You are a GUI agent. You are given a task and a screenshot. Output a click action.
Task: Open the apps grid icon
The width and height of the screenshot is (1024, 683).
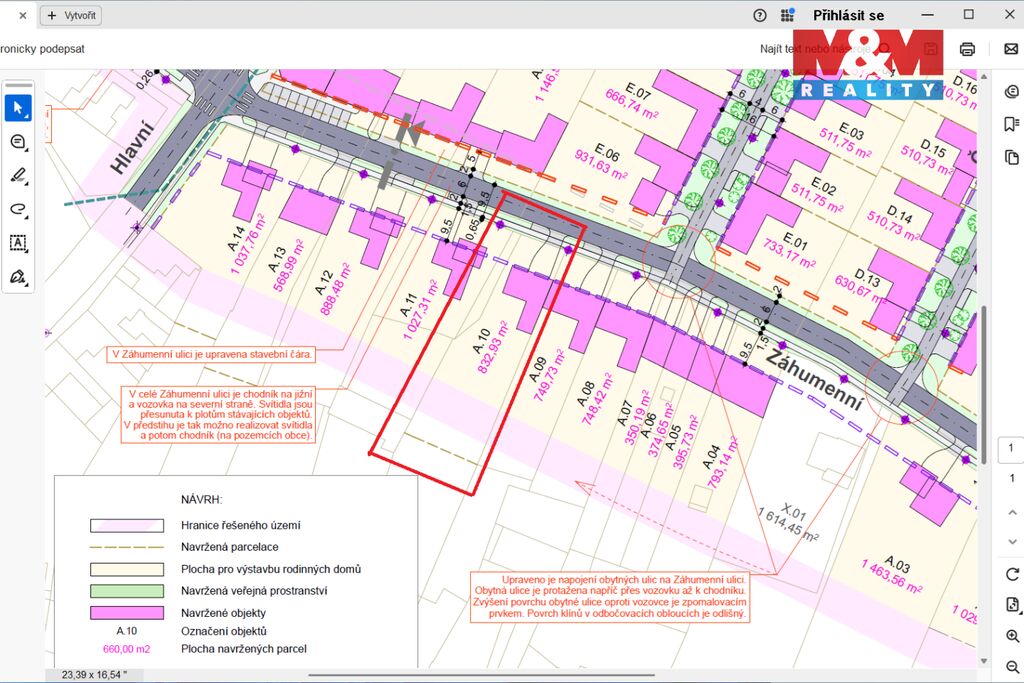(x=788, y=15)
